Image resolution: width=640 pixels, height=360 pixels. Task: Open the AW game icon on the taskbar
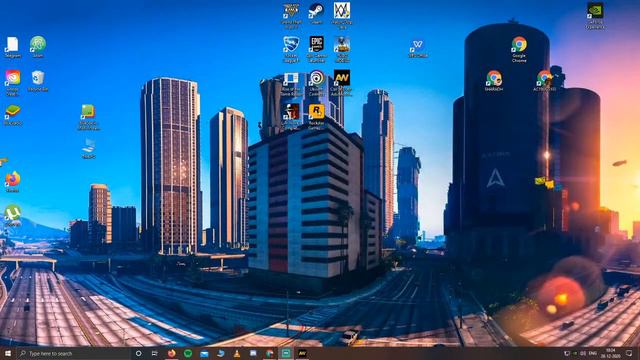302,353
